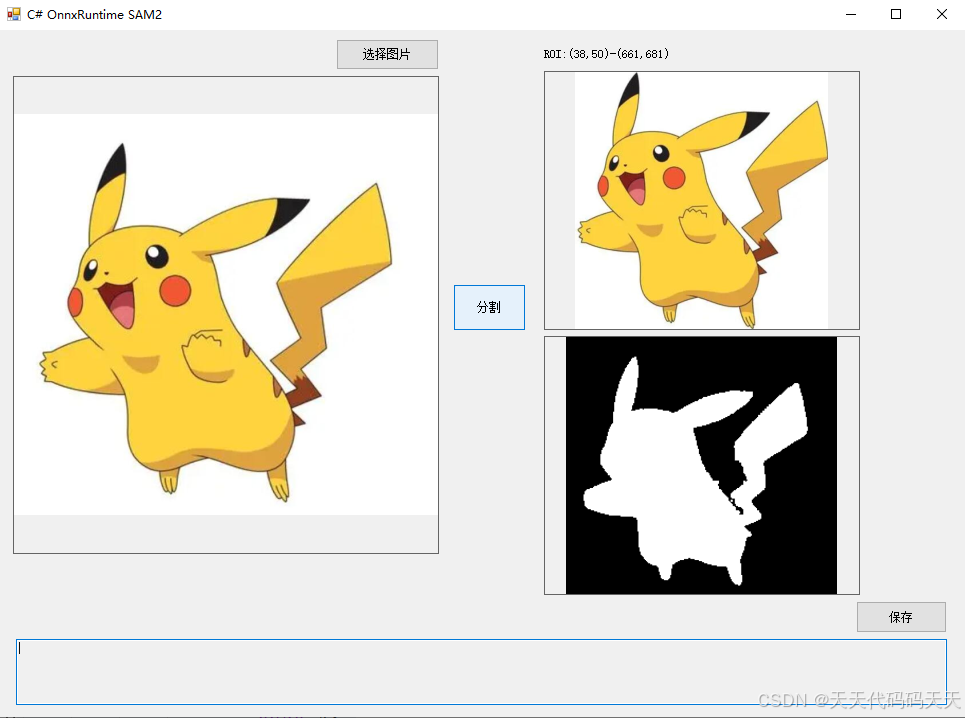Select the large source Pikachu image
This screenshot has height=718, width=965.
click(226, 315)
